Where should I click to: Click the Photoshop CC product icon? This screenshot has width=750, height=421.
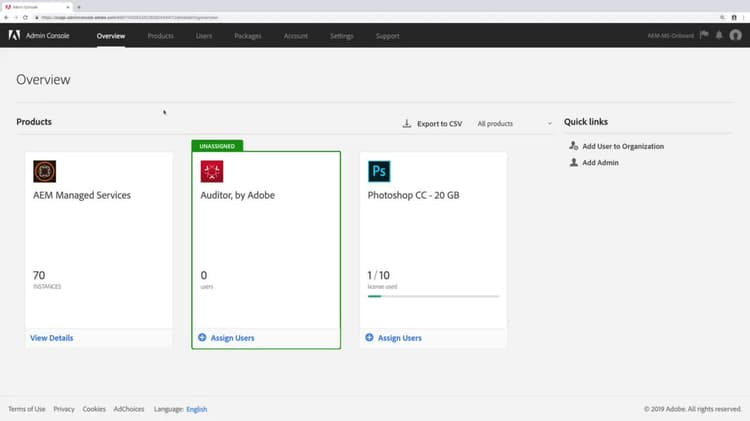tap(379, 171)
